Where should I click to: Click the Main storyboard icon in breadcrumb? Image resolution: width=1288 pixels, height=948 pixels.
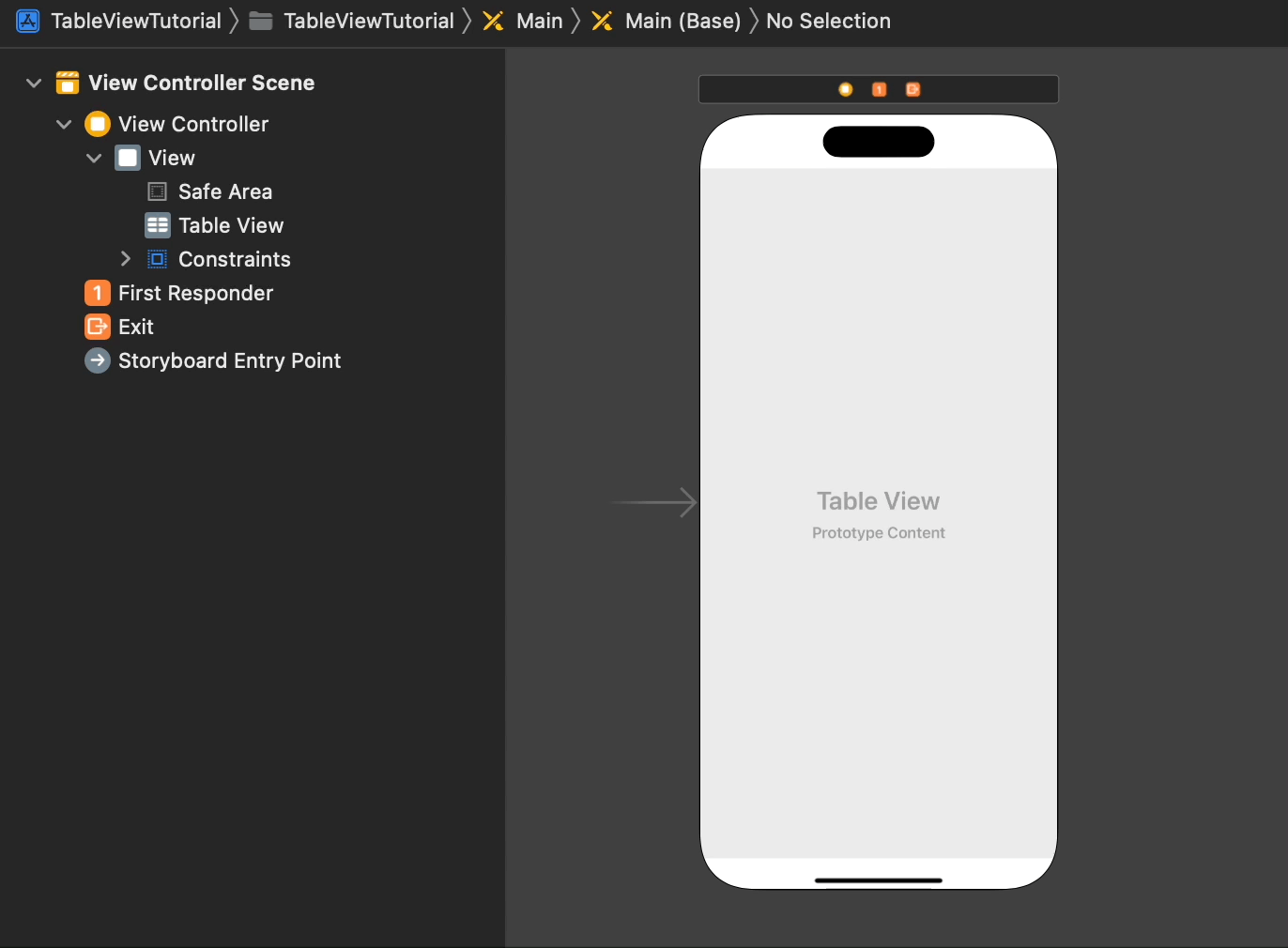(493, 21)
